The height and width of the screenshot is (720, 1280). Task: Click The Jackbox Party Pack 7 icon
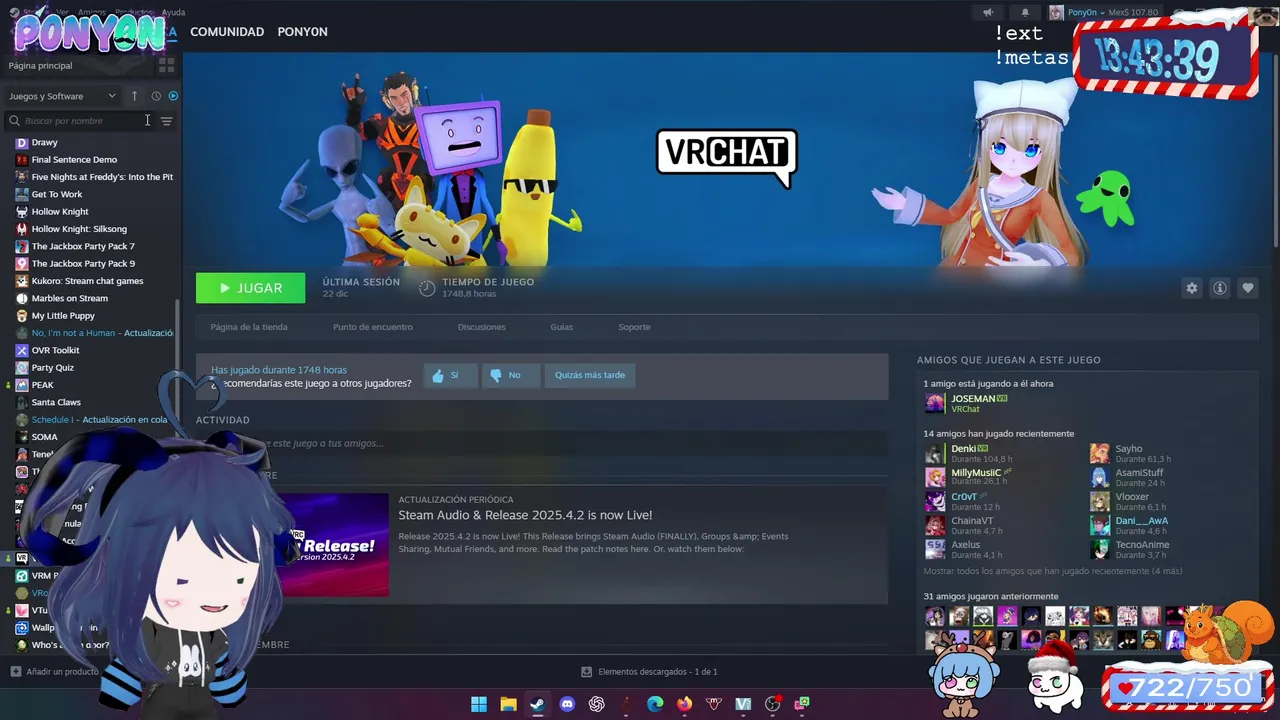tap(22, 246)
